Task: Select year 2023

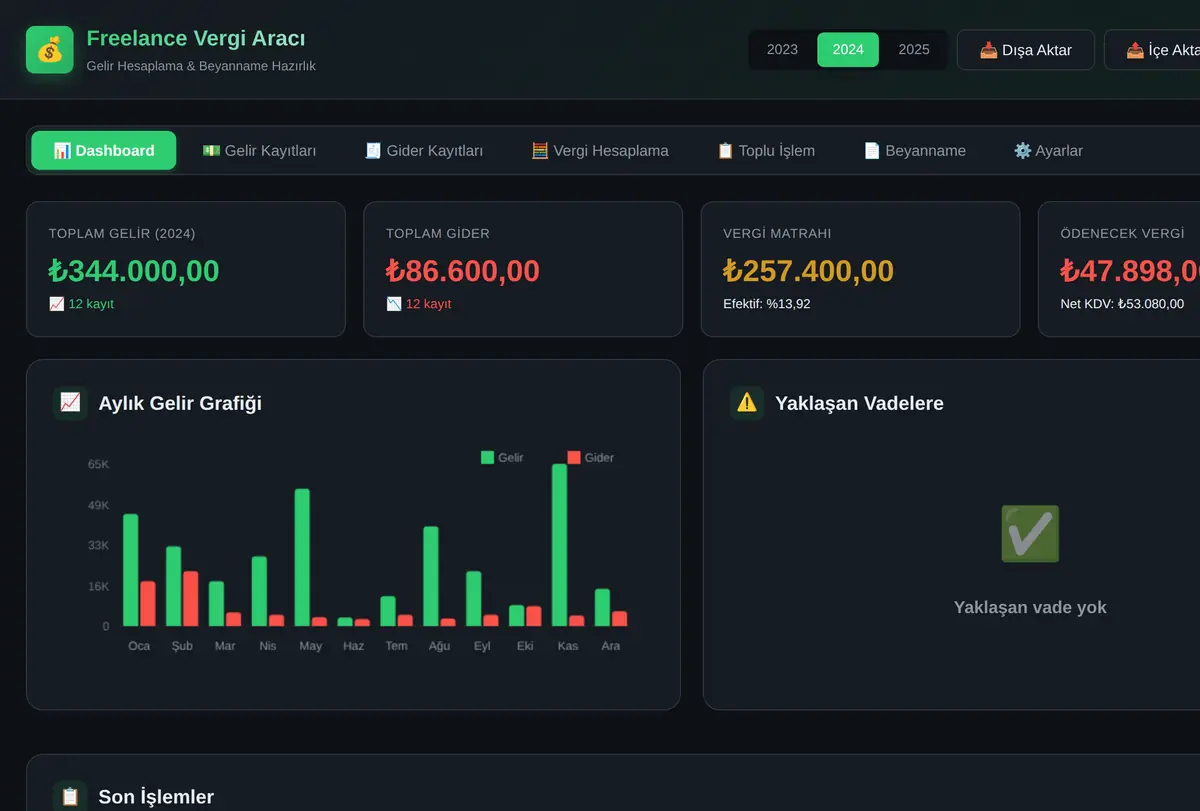Action: pyautogui.click(x=782, y=50)
